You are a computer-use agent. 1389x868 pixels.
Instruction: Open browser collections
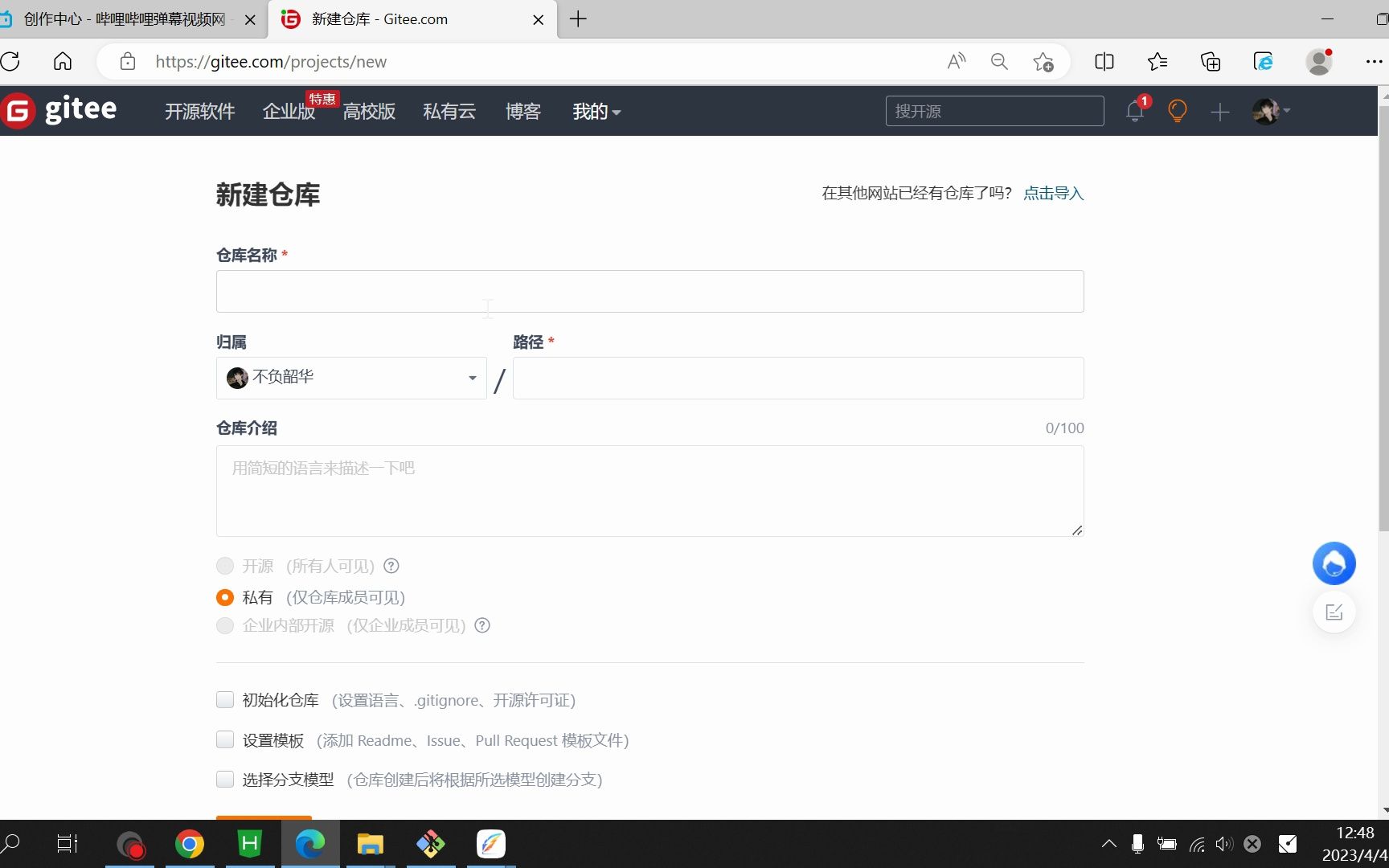point(1211,61)
